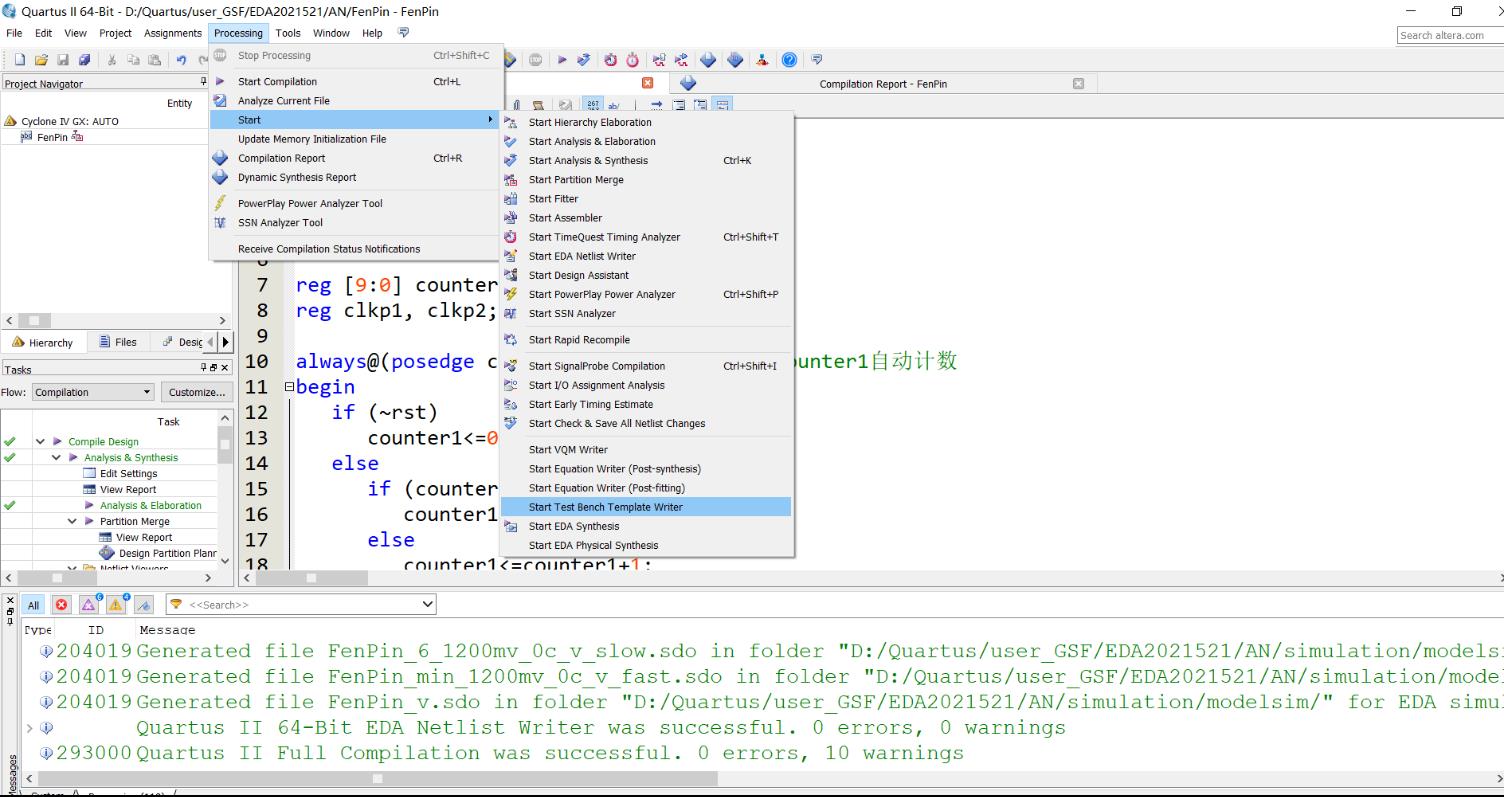Open the File menu

14,33
